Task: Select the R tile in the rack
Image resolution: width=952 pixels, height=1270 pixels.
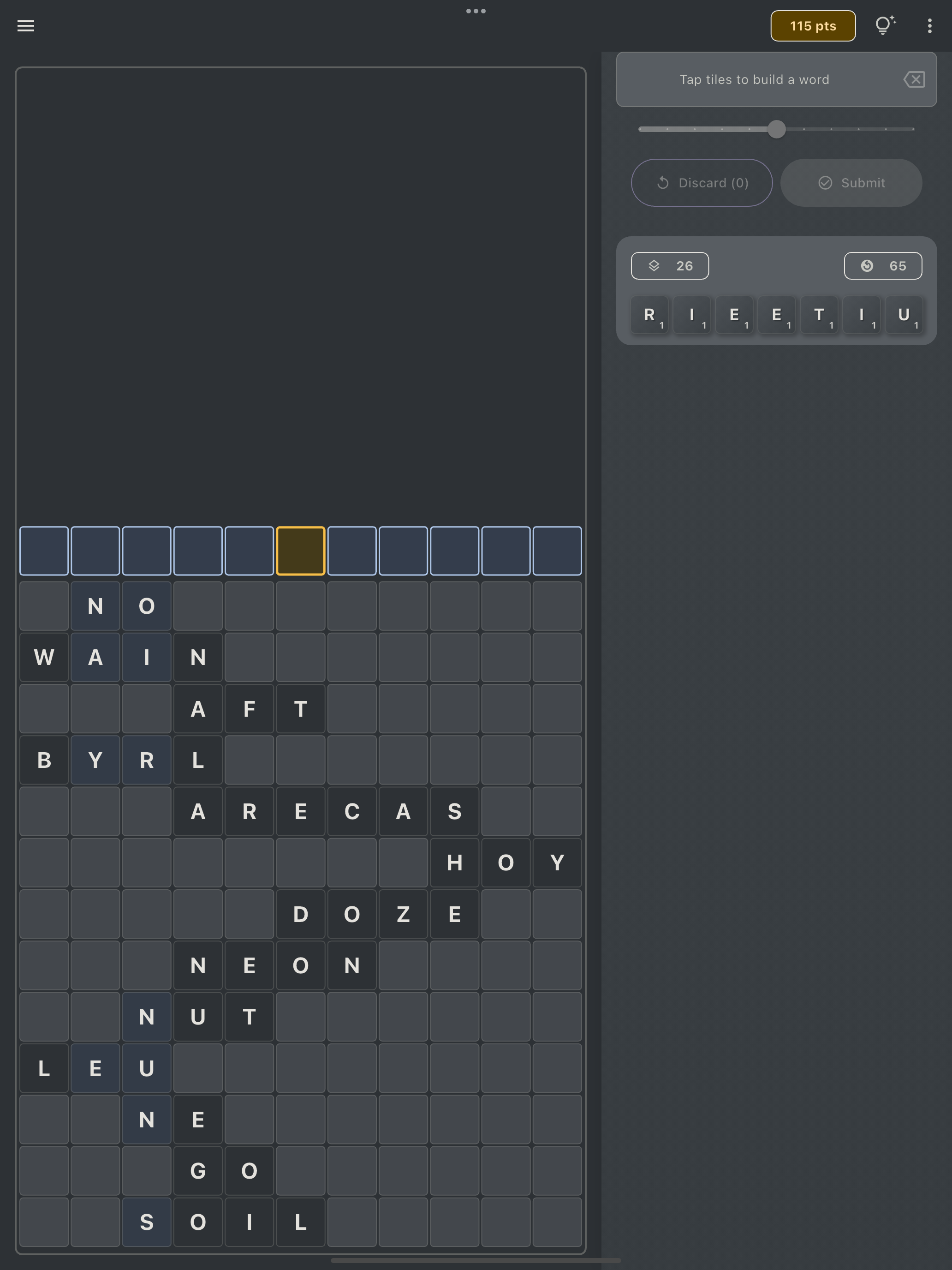Action: [649, 315]
